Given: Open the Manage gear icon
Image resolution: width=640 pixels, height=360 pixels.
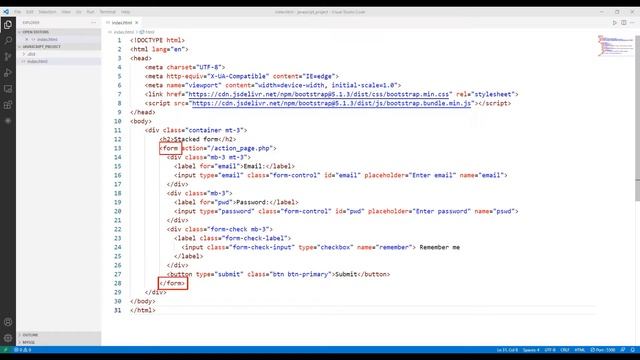Looking at the screenshot, I should tap(8, 338).
